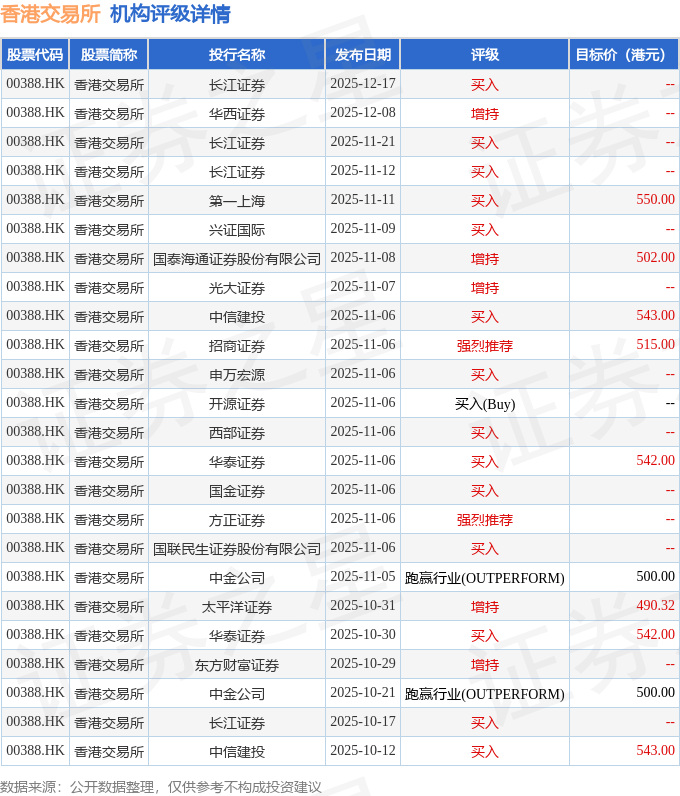
Task: Click 长江证券 in the 2025-10-17 row
Action: [x=237, y=722]
